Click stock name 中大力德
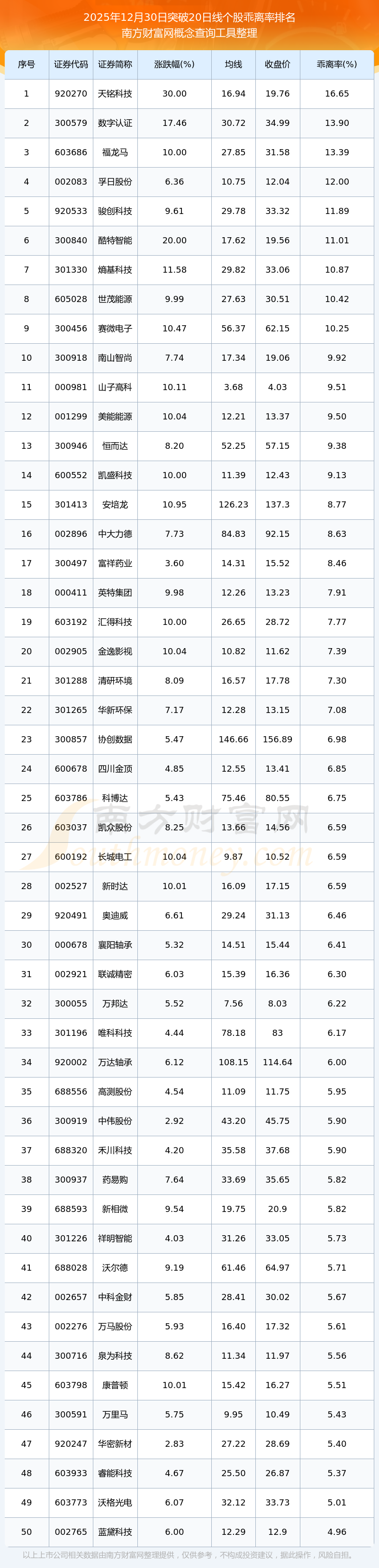 pos(115,534)
